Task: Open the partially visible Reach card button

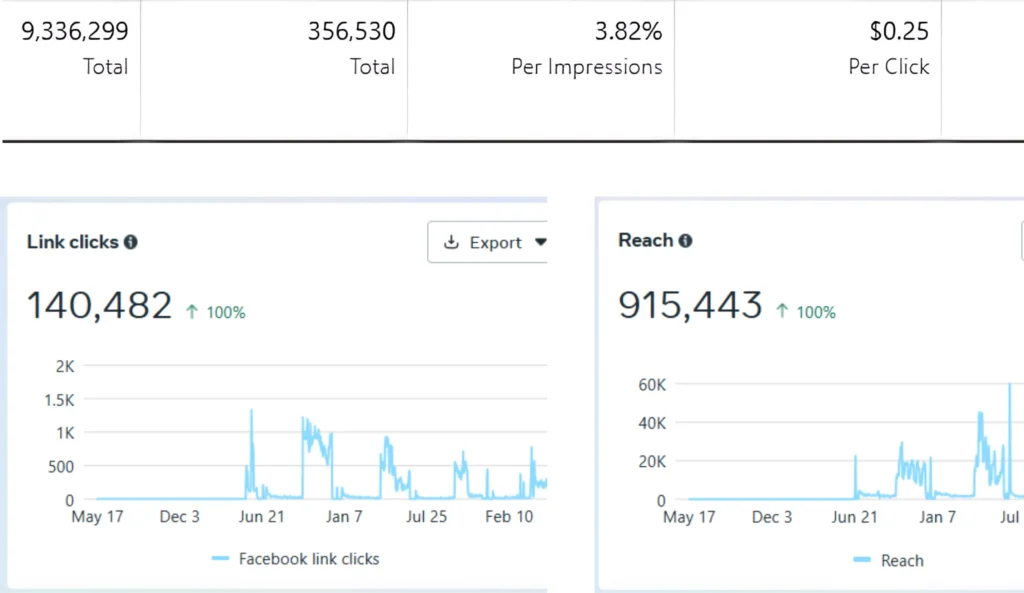Action: [1021, 241]
